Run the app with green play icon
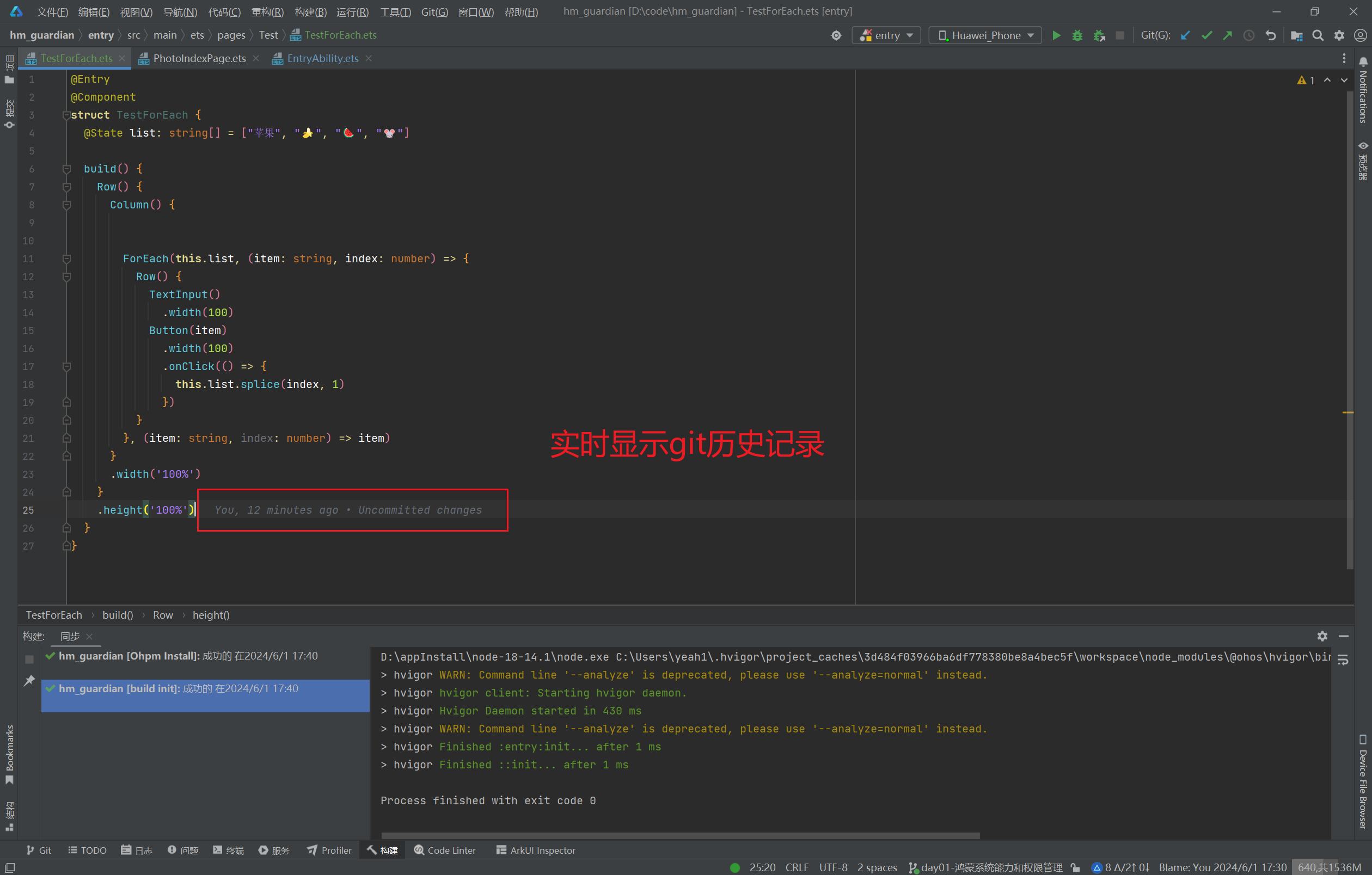The width and height of the screenshot is (1372, 875). click(x=1056, y=35)
